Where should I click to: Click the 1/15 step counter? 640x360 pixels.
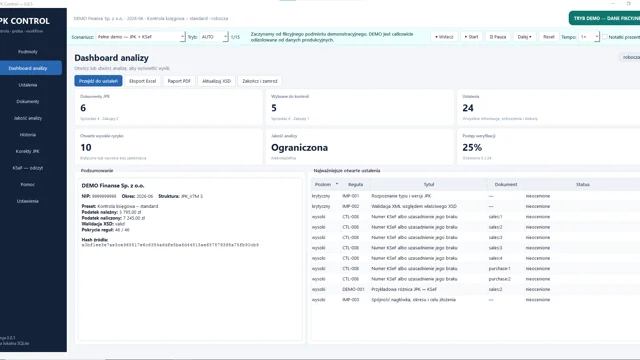[236, 37]
